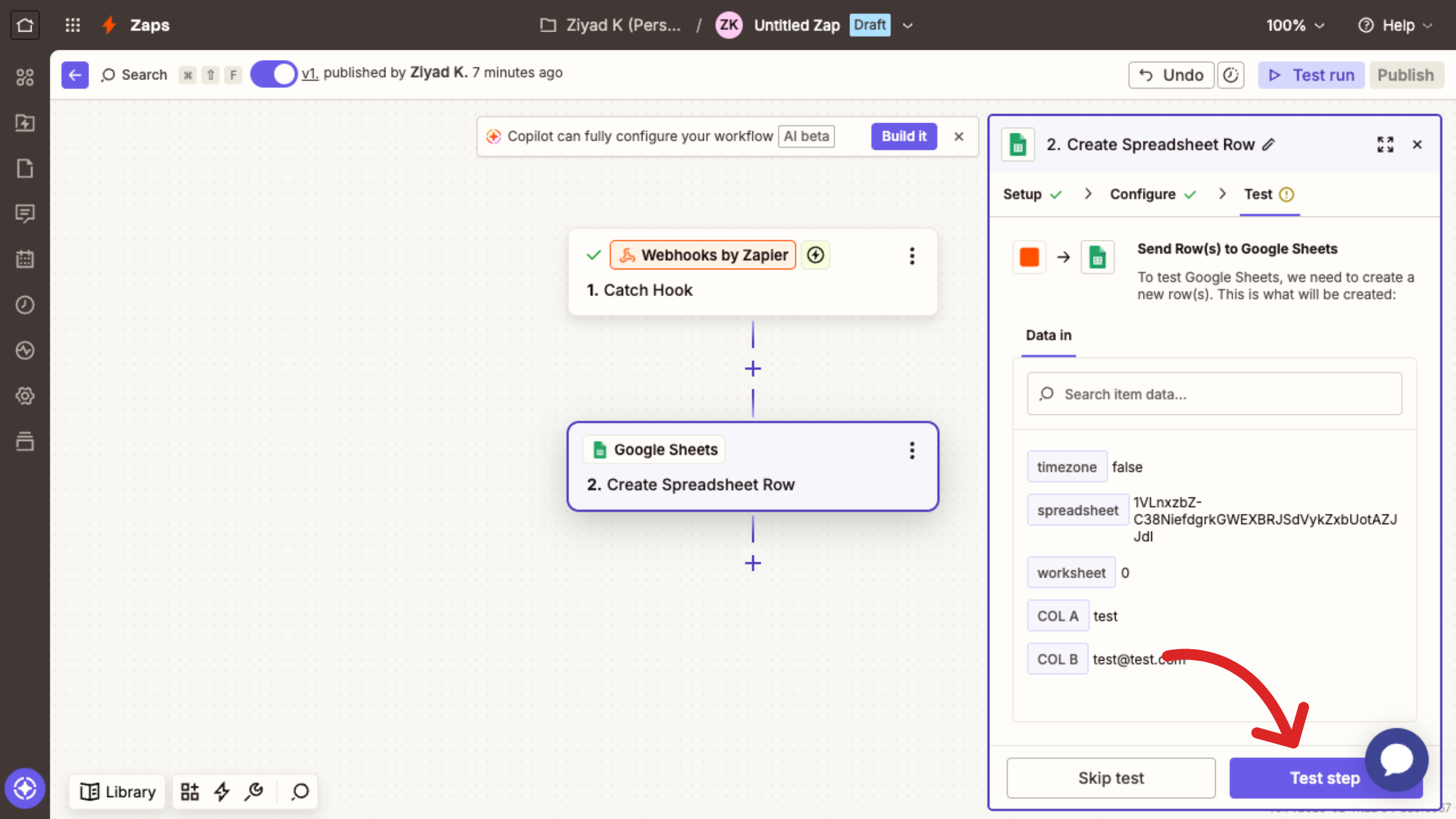Viewport: 1456px width, 819px height.
Task: Open the chat support bubble
Action: click(x=1397, y=759)
